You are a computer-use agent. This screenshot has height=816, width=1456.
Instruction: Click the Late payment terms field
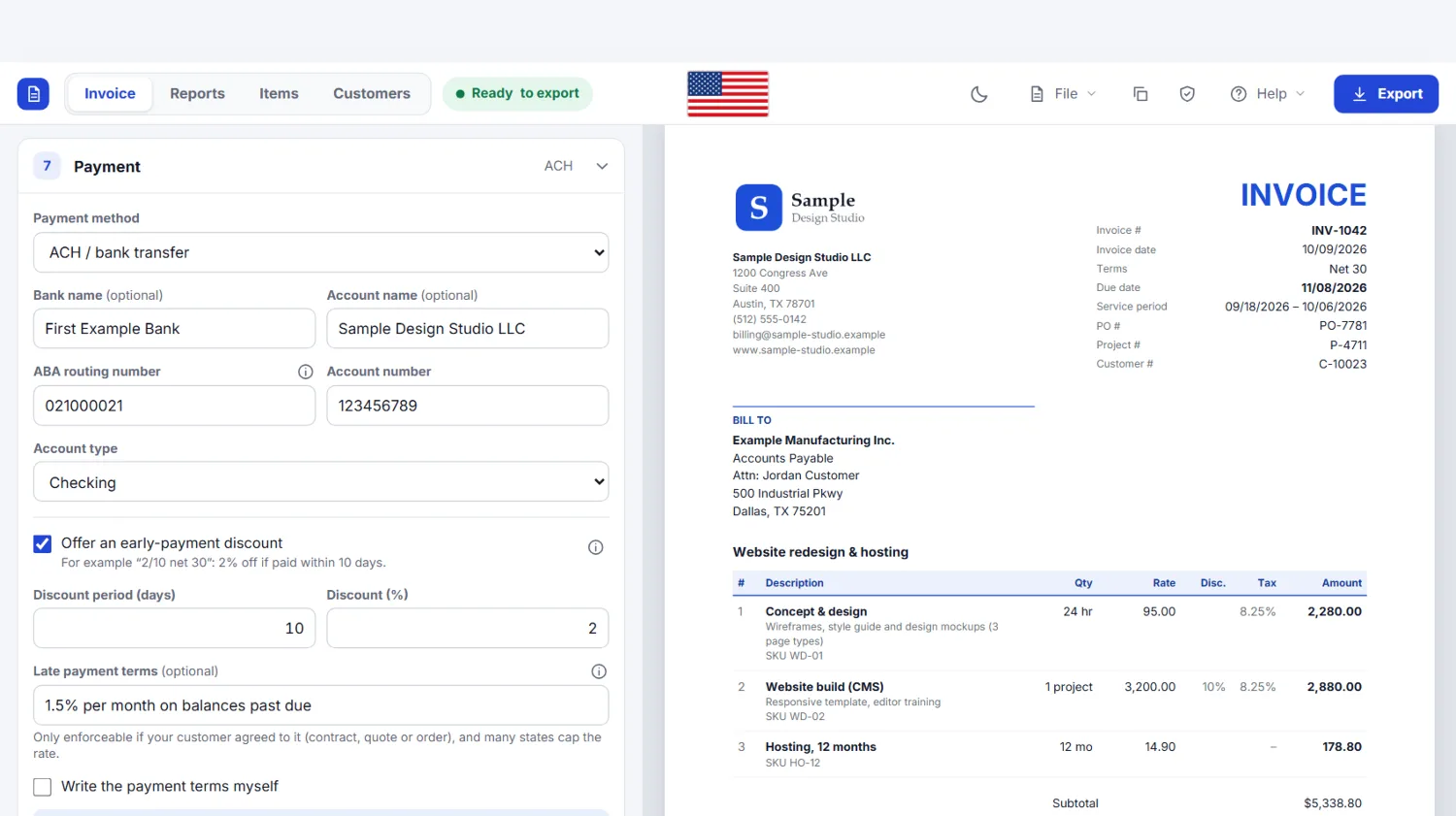coord(321,705)
